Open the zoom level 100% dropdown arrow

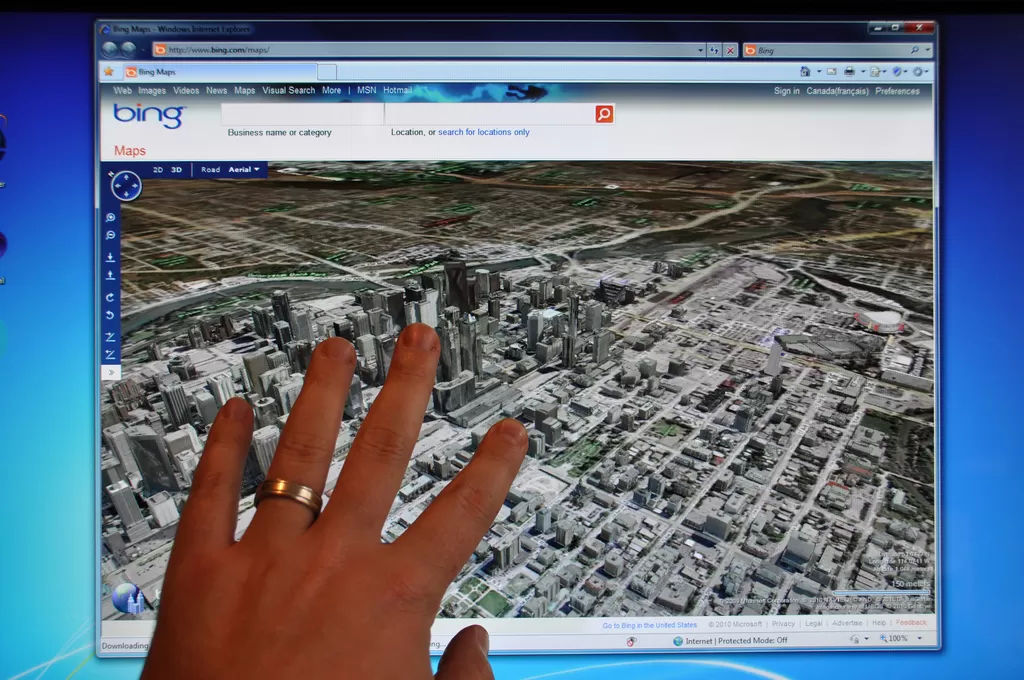920,638
